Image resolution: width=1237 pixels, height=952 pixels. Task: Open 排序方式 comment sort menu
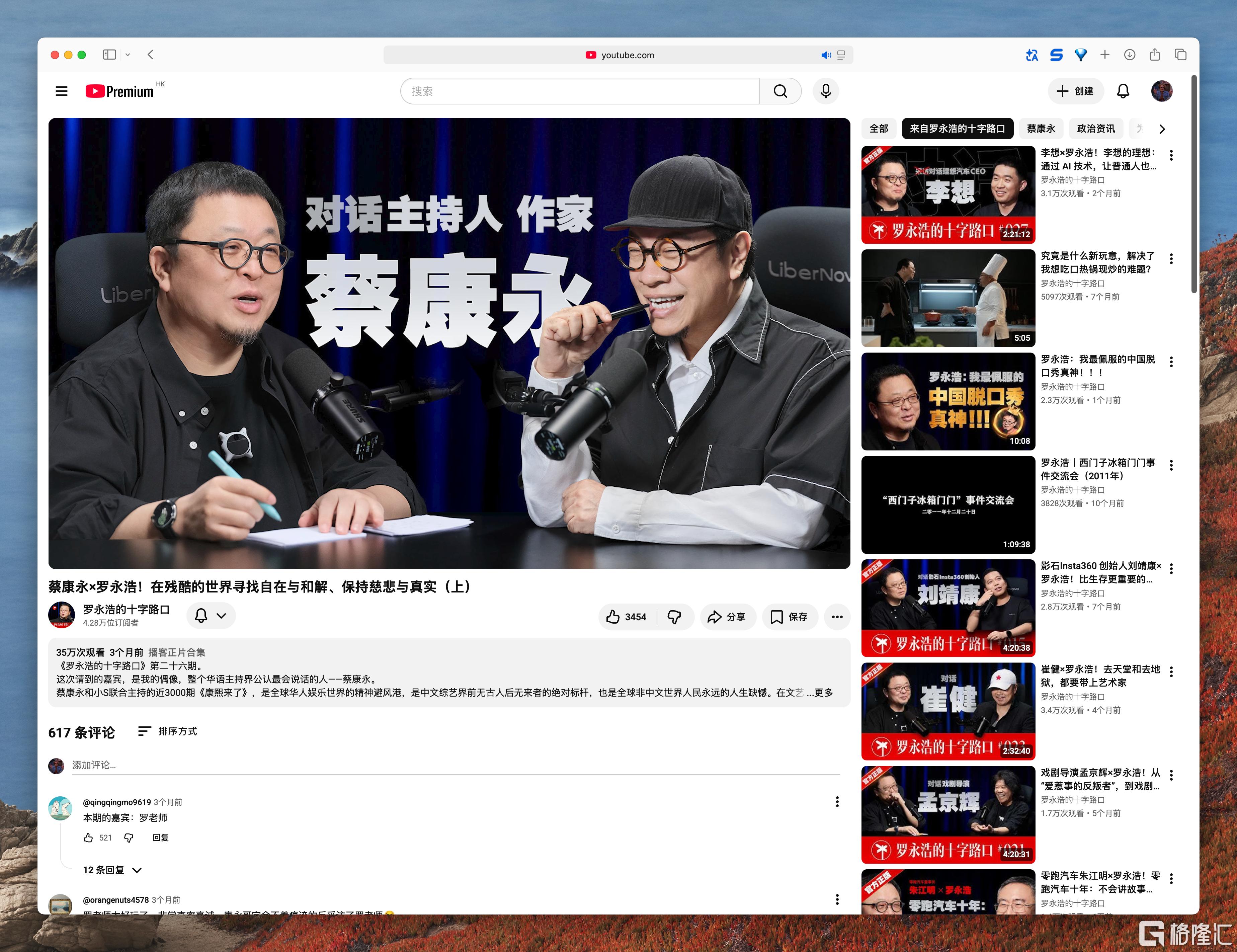click(x=168, y=731)
